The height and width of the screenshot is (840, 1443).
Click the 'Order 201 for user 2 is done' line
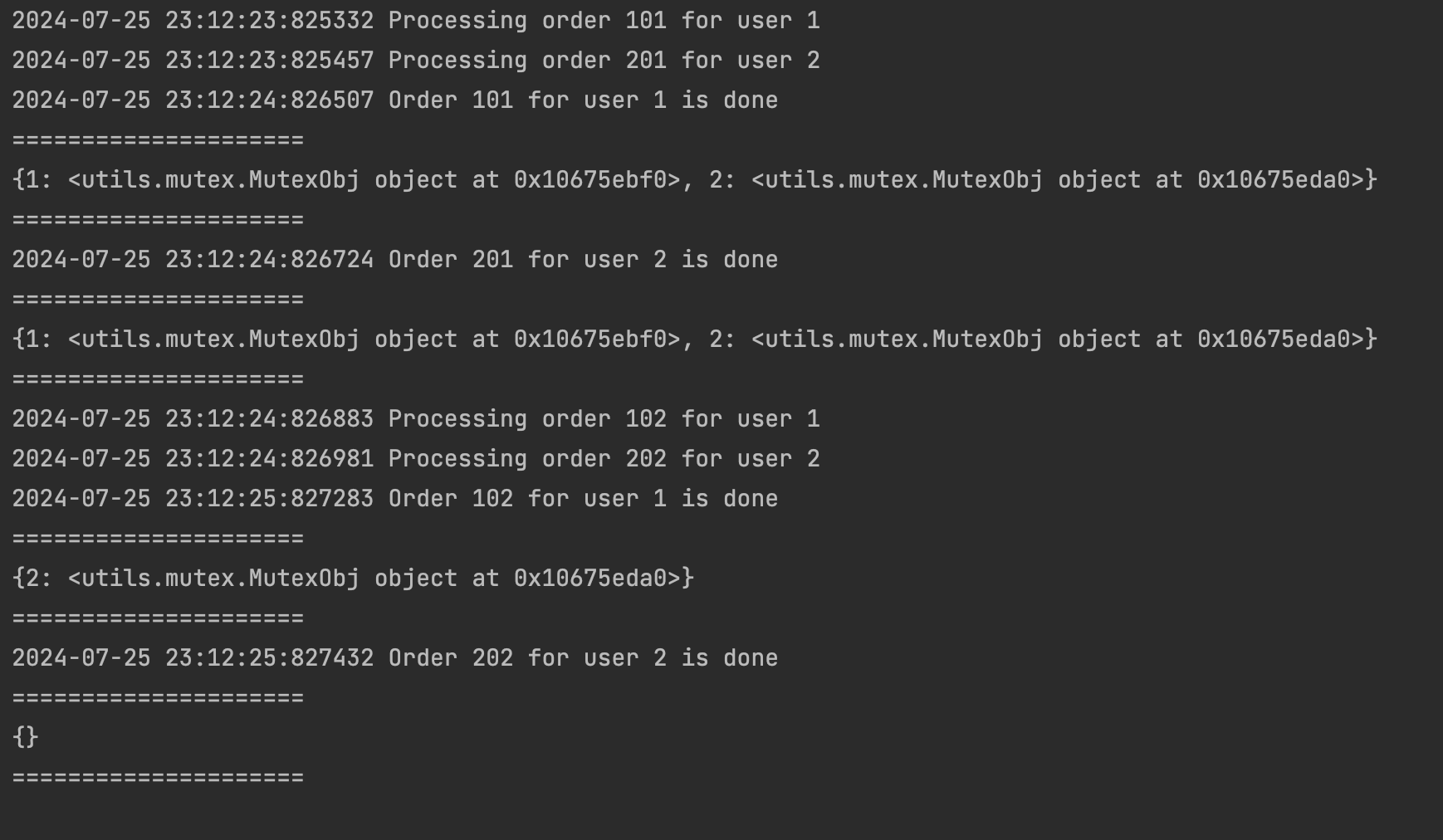coord(395,260)
